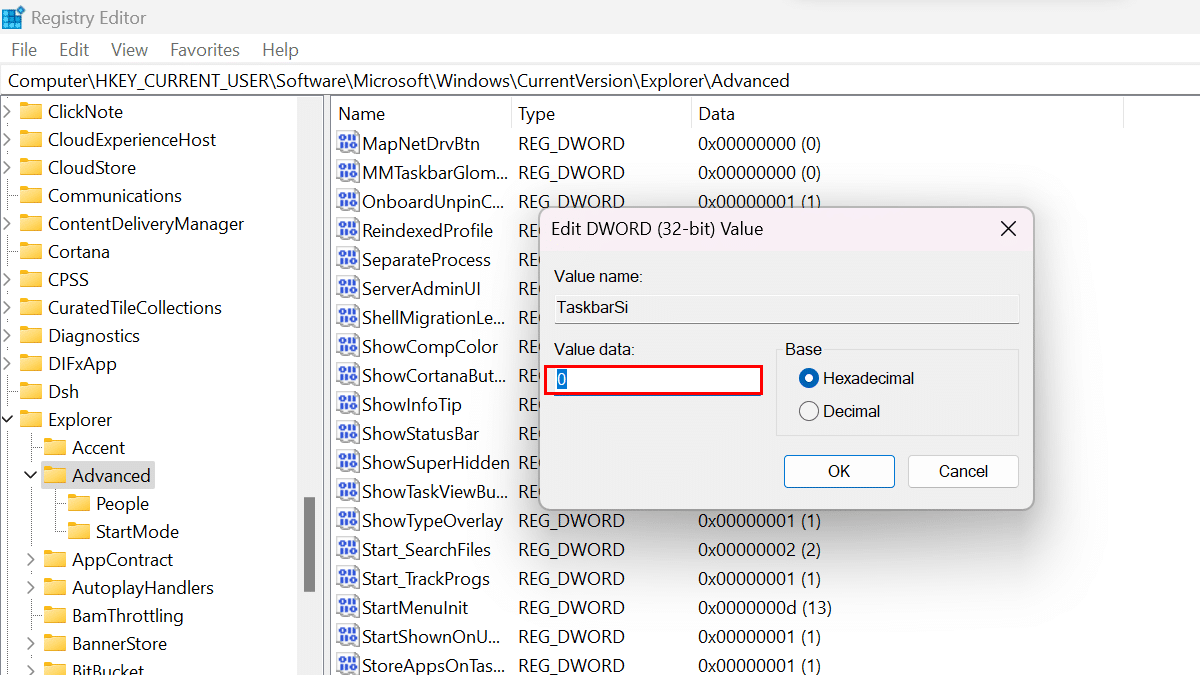Open the Edit menu
Image resolution: width=1200 pixels, height=675 pixels.
point(74,50)
